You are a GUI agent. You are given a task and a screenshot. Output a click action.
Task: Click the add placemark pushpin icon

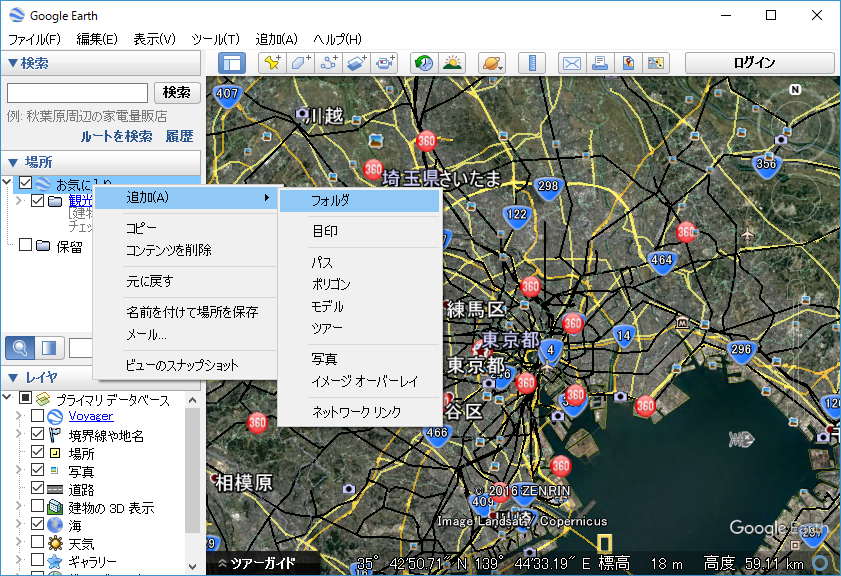click(x=272, y=63)
